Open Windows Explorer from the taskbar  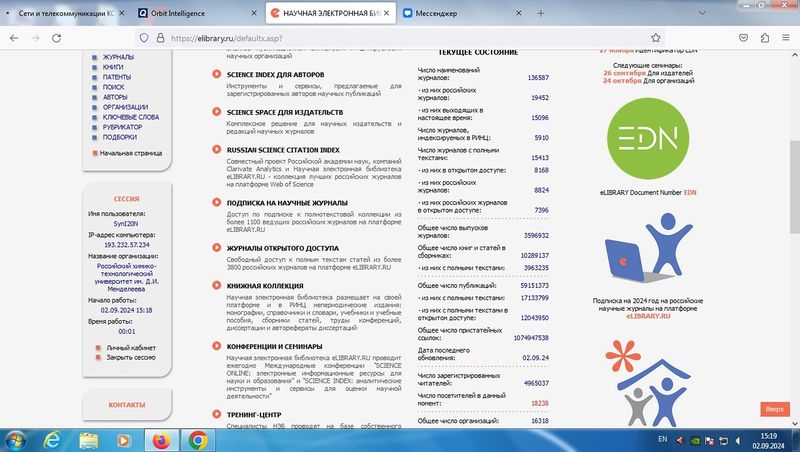click(x=89, y=440)
